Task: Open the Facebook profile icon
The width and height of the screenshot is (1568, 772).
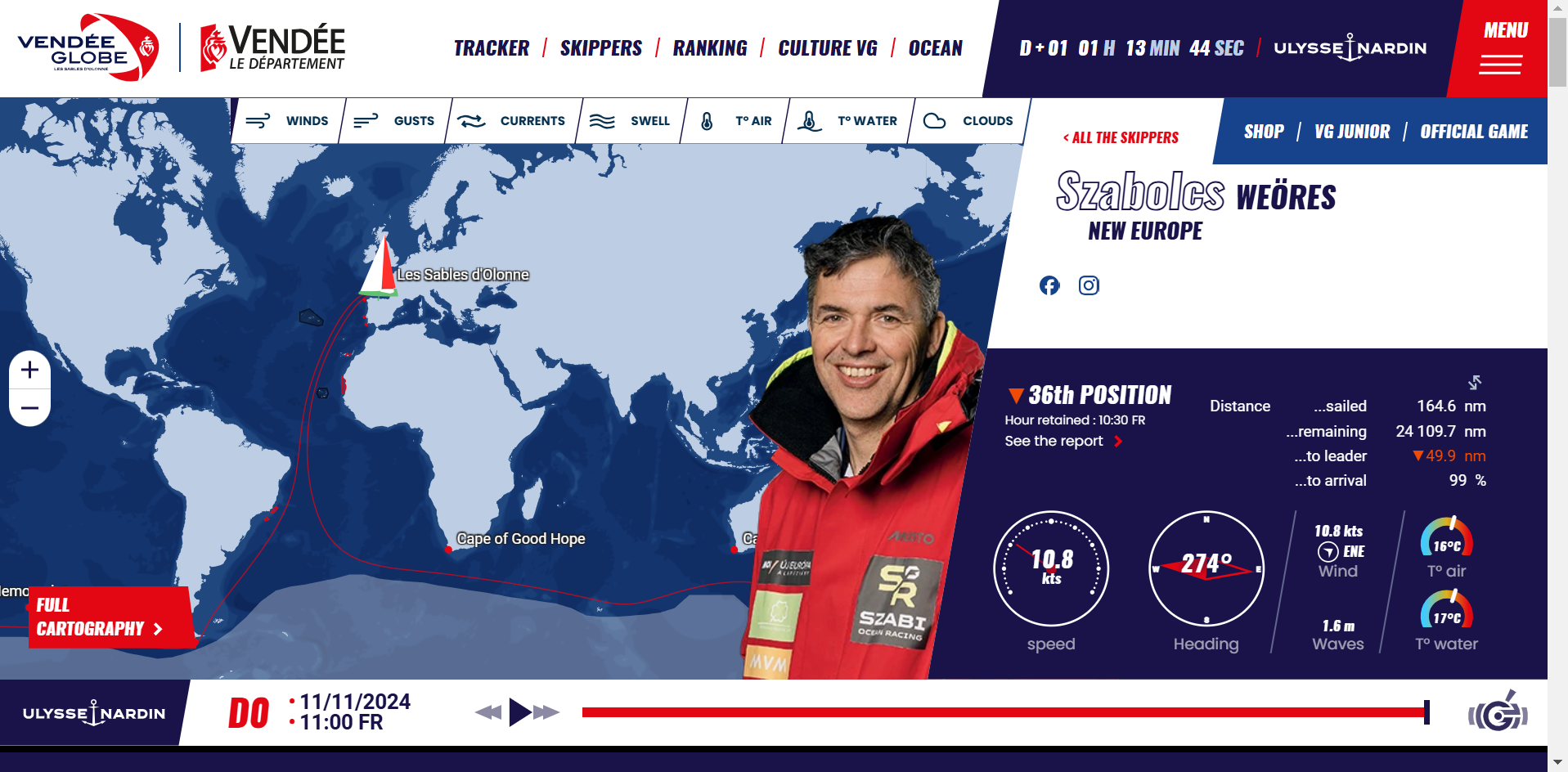Action: [x=1049, y=285]
